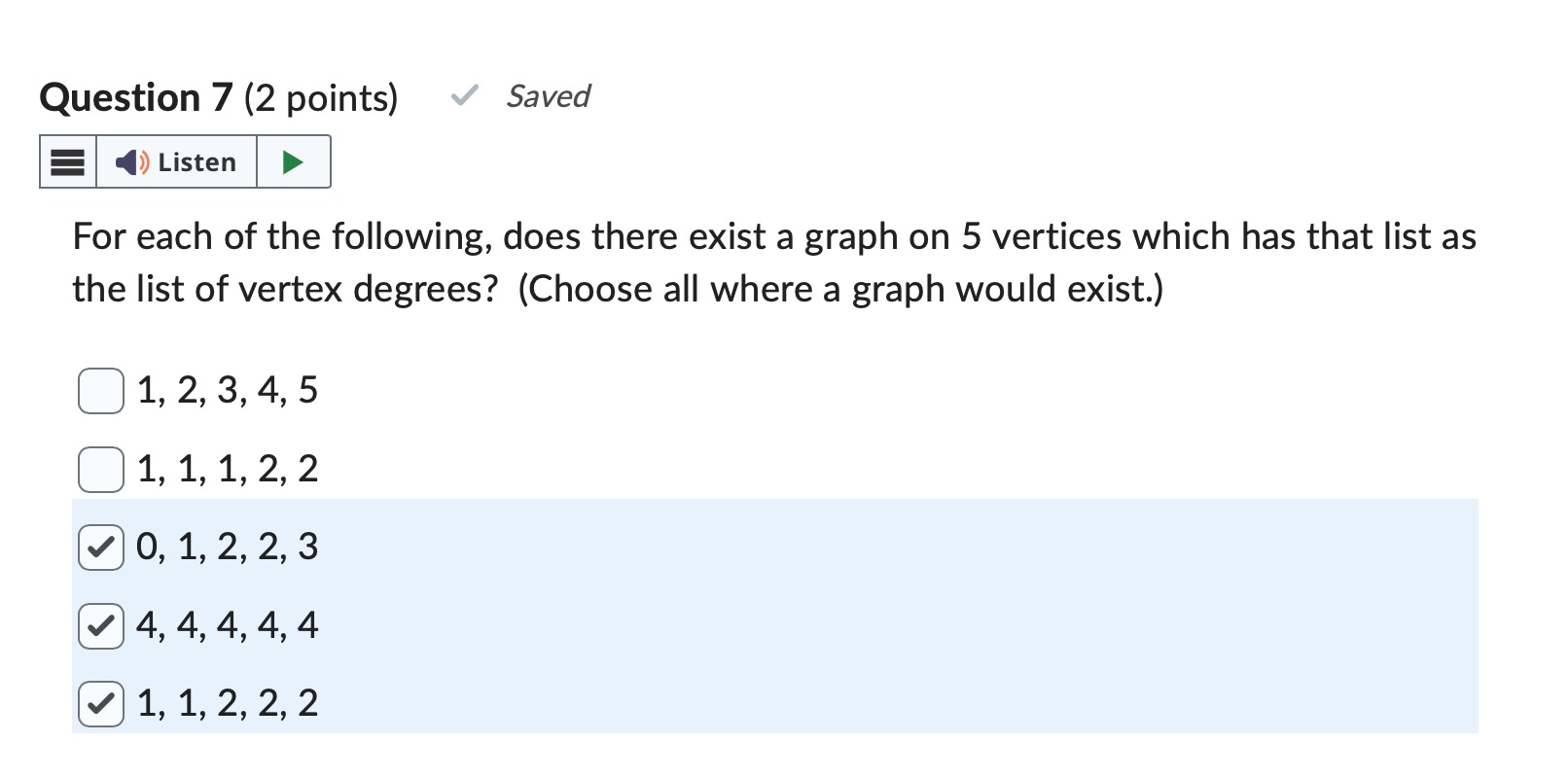The width and height of the screenshot is (1568, 778).
Task: Open the ReadSpeaker hamburger menu
Action: click(68, 161)
